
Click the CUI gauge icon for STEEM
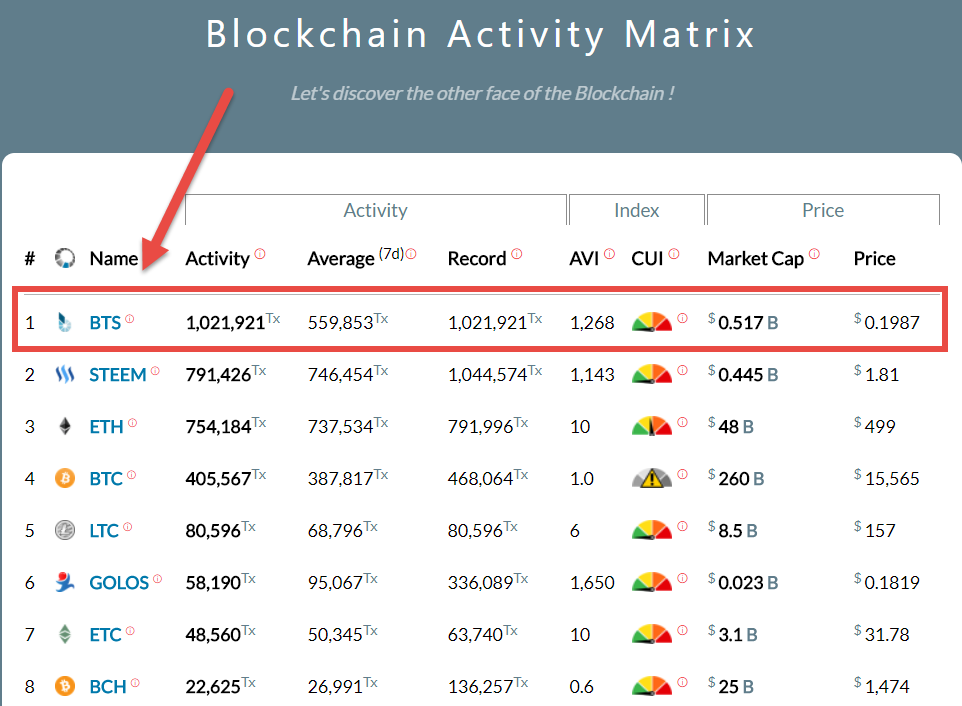(x=652, y=374)
